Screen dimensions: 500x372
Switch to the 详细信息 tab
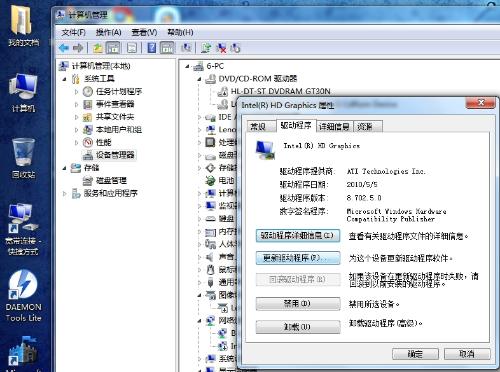pyautogui.click(x=334, y=126)
